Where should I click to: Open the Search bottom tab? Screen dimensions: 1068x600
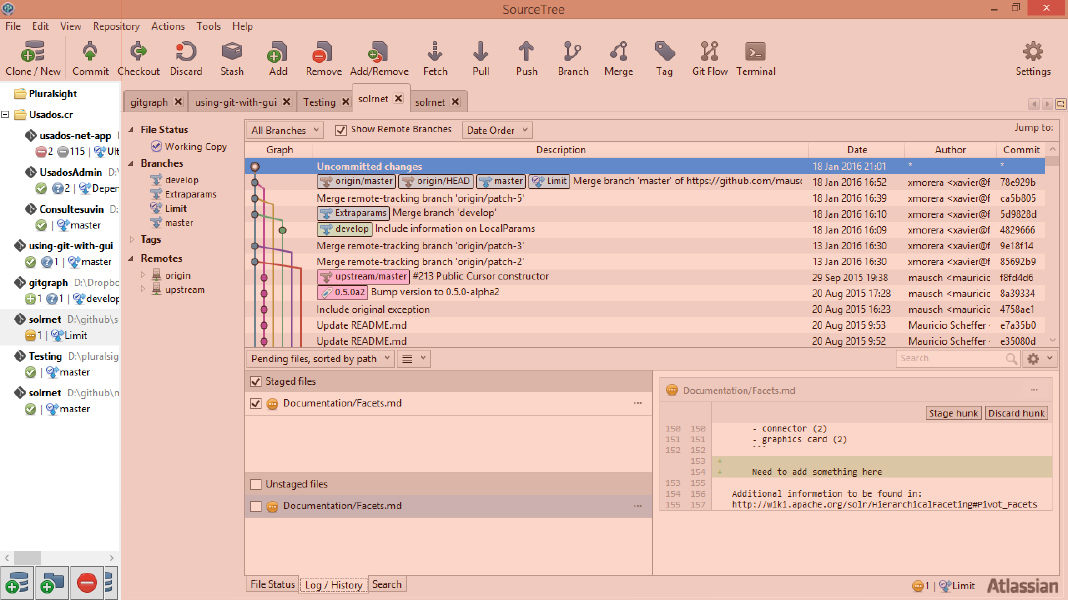(386, 584)
